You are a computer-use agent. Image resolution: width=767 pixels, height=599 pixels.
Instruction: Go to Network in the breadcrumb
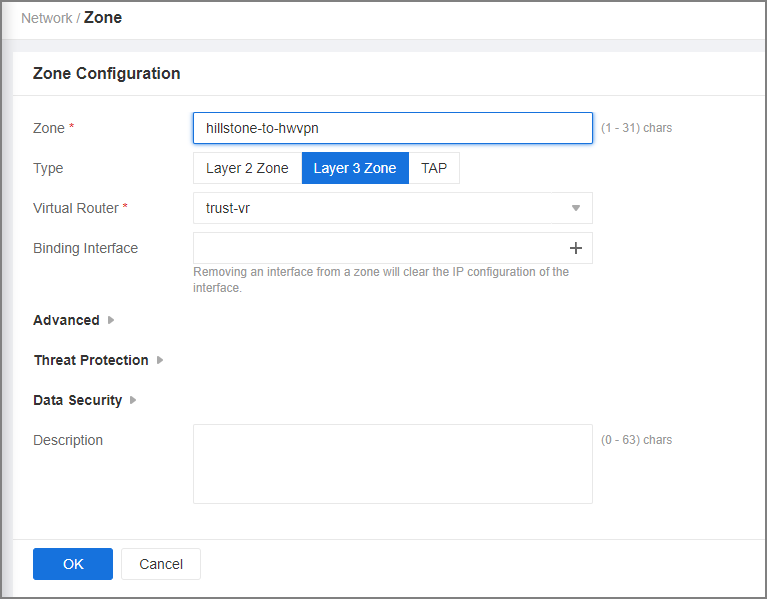coord(46,18)
